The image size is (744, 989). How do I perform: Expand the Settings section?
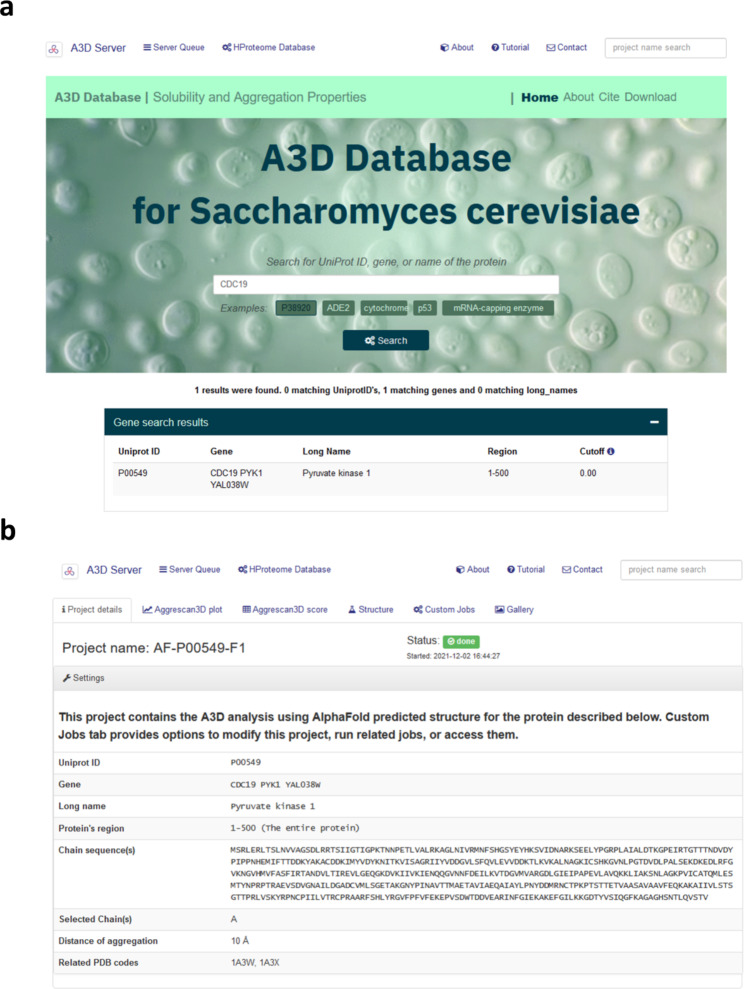(x=83, y=677)
